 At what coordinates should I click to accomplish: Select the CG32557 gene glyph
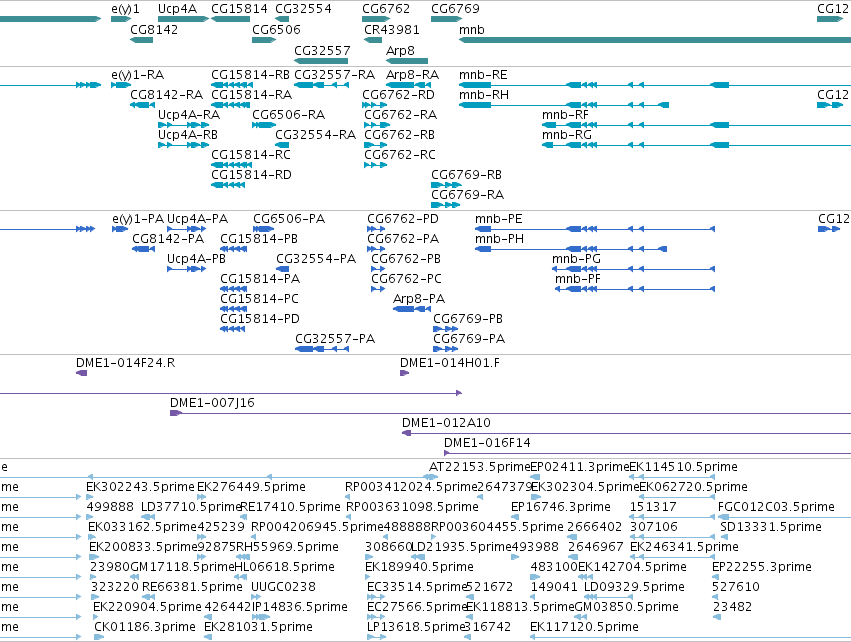click(x=321, y=61)
